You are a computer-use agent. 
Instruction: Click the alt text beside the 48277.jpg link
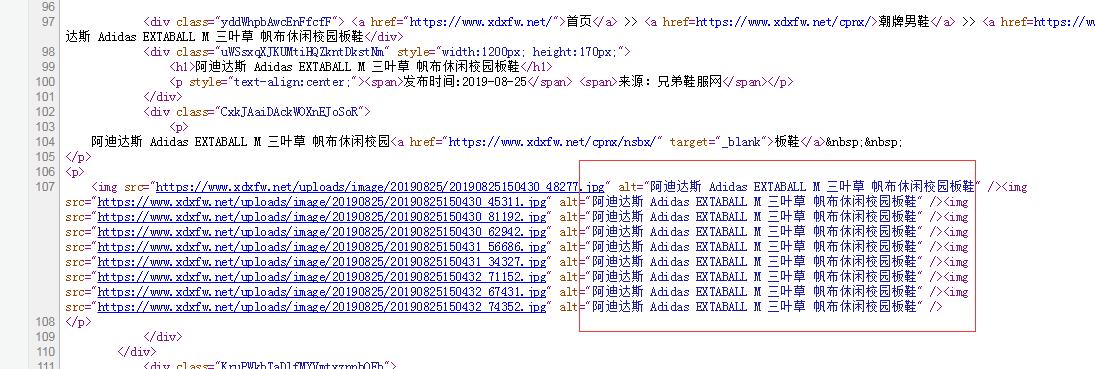(812, 187)
